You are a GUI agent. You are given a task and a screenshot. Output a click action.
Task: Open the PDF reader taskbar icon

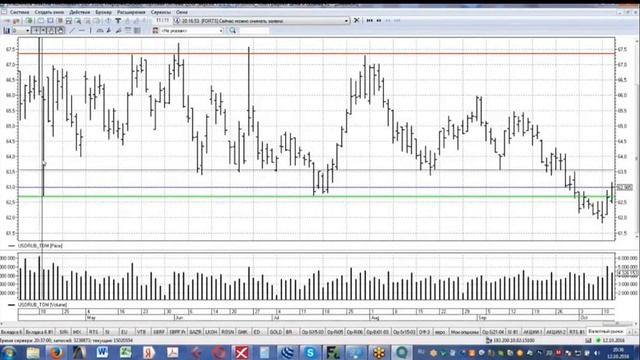point(172,352)
